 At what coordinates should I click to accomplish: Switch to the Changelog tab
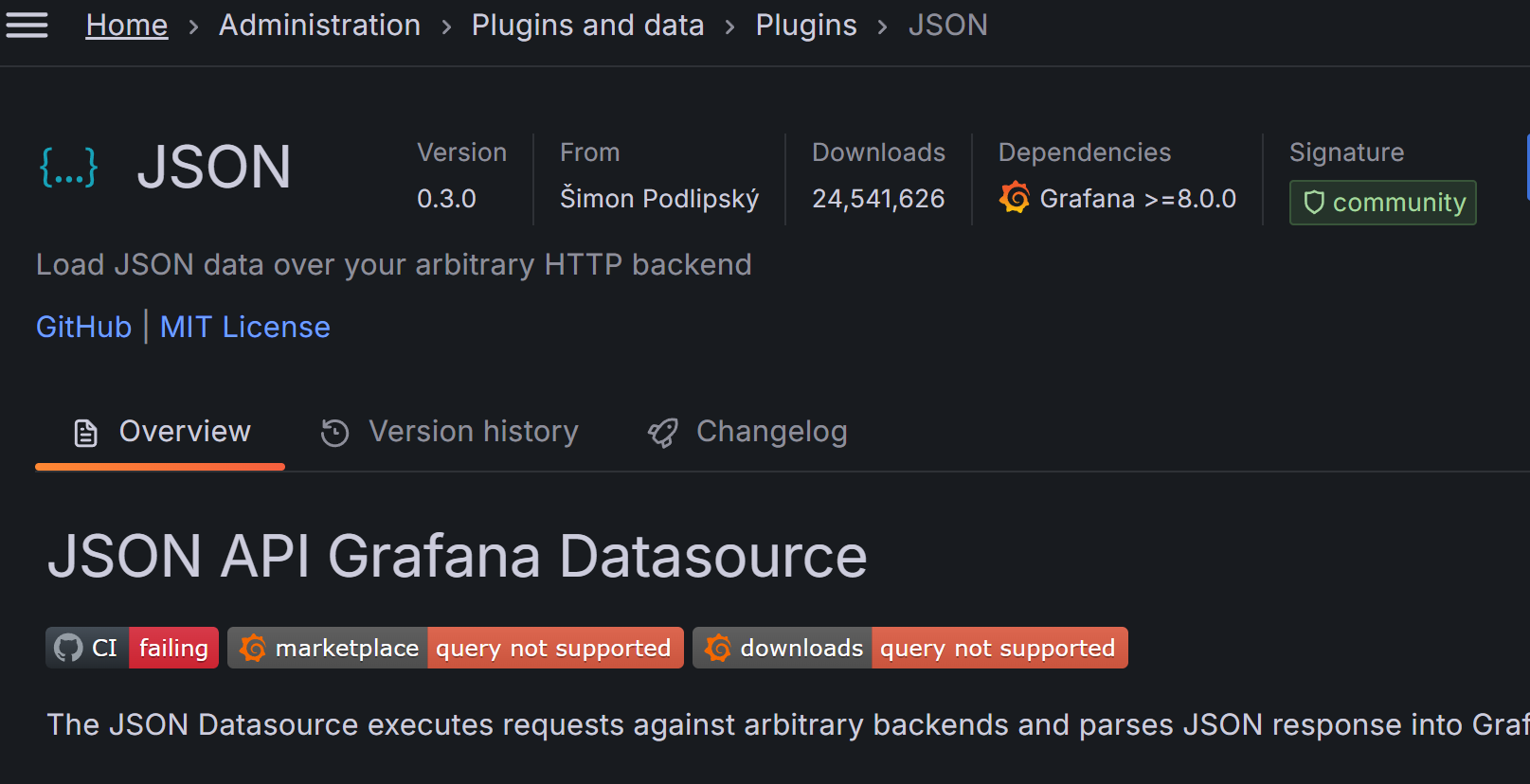click(x=747, y=432)
